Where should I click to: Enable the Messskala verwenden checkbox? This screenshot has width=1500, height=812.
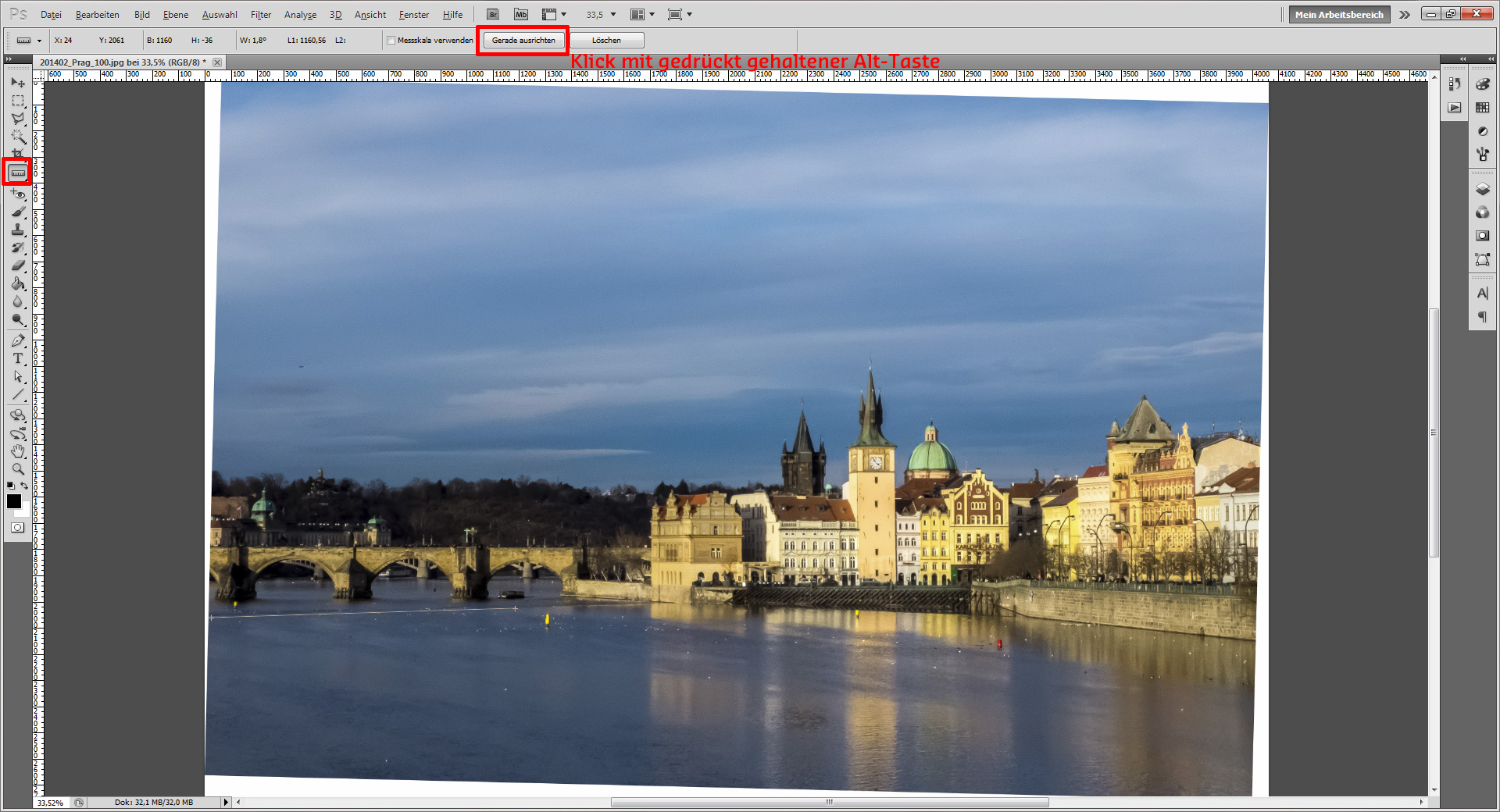tap(391, 40)
